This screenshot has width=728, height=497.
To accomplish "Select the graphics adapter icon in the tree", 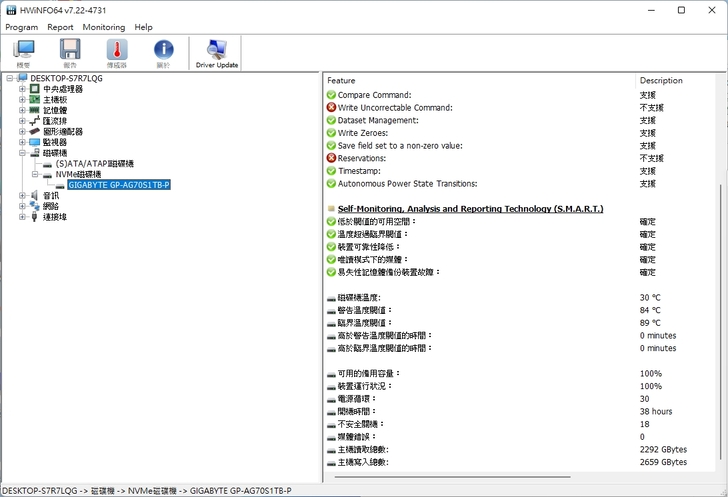I will [35, 131].
